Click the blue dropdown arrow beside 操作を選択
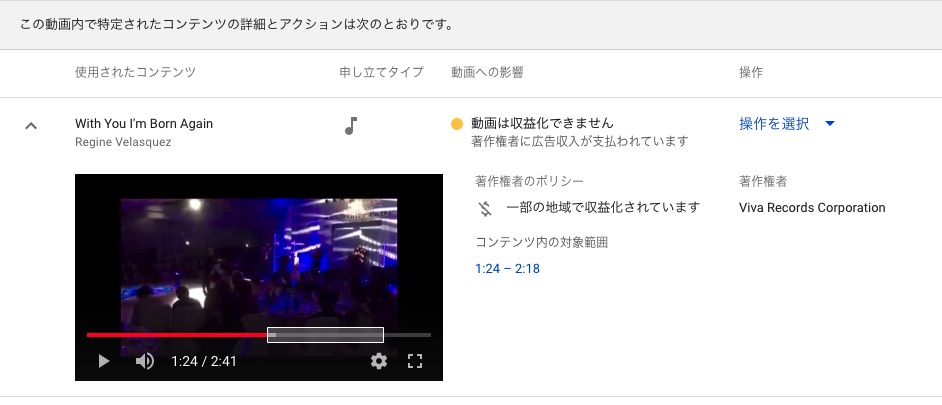942x405 pixels. point(830,124)
